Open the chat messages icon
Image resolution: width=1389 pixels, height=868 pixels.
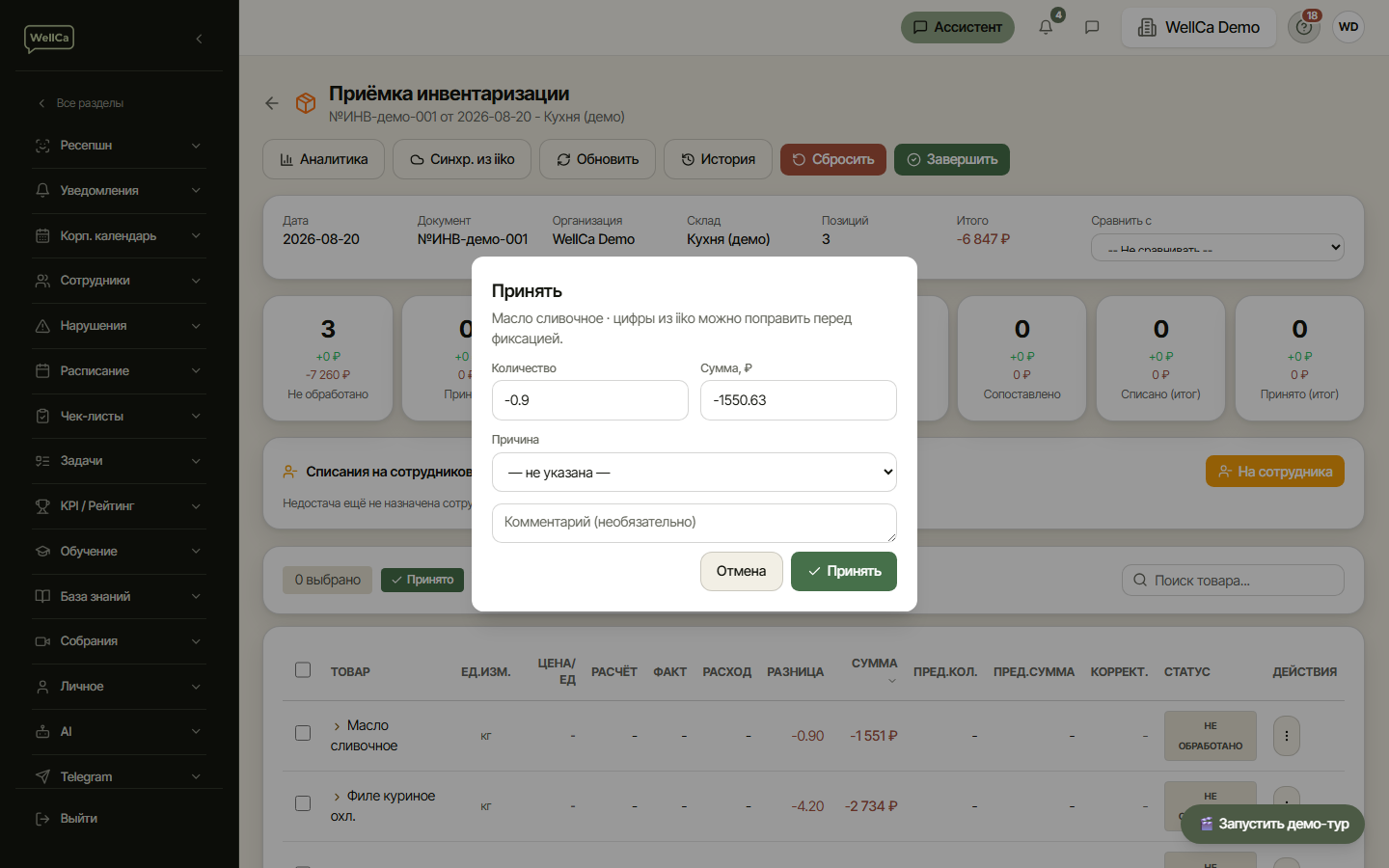tap(1092, 27)
